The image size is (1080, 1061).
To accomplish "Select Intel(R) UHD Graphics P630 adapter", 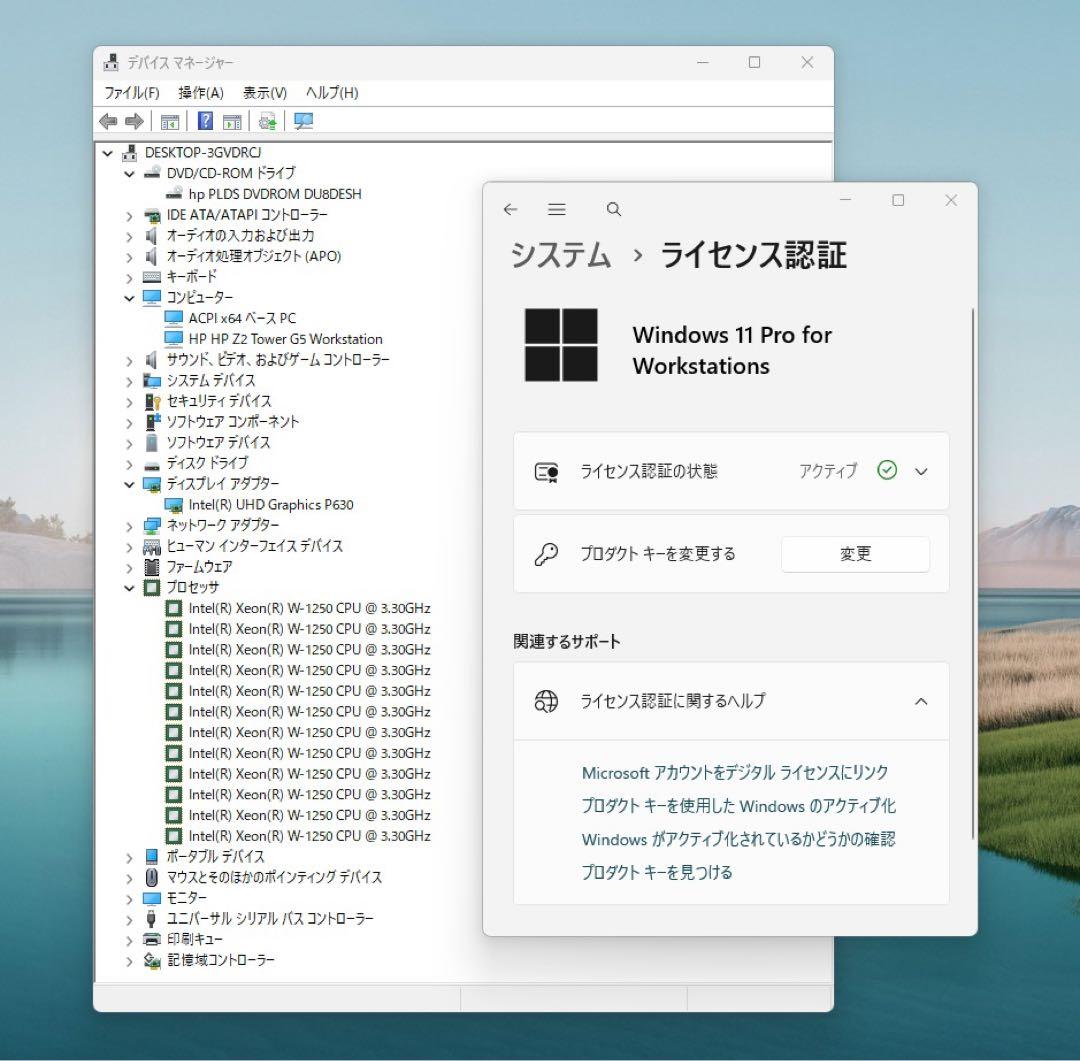I will point(271,504).
